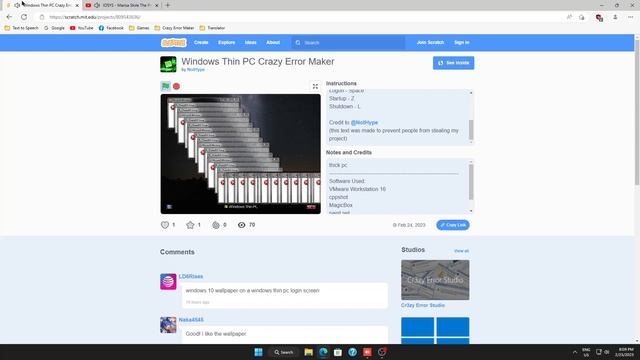Open fullscreen mode for the project stage
This screenshot has height=360, width=640.
click(x=315, y=86)
